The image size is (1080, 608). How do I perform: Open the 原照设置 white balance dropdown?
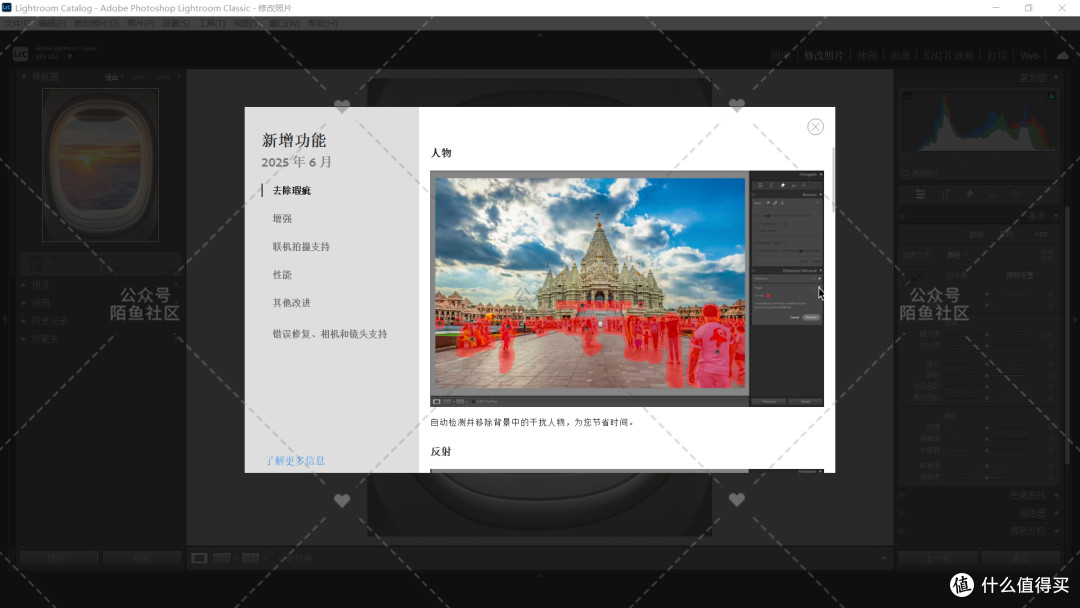click(x=1023, y=275)
